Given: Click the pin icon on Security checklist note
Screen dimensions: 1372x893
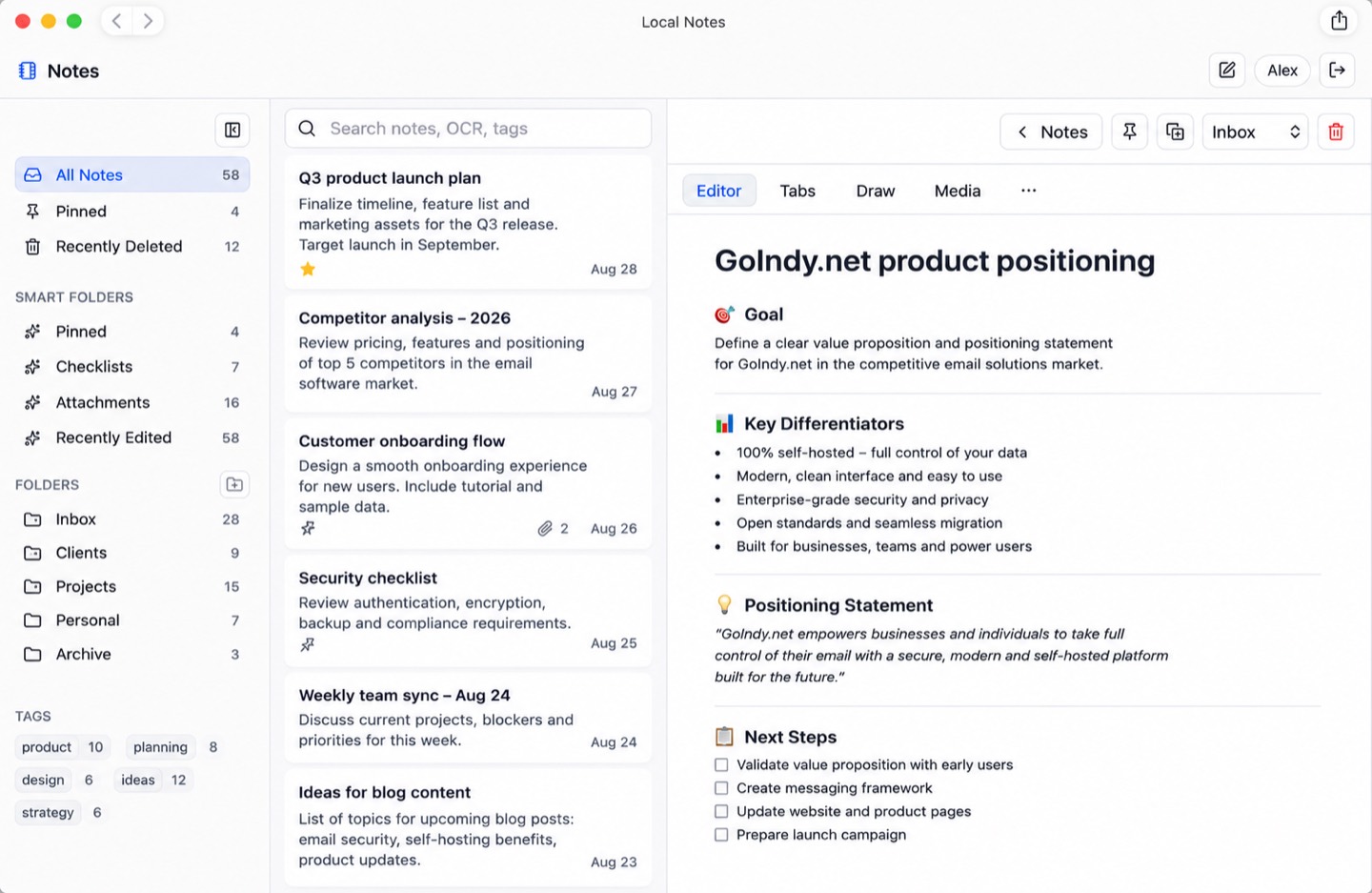Looking at the screenshot, I should point(308,644).
